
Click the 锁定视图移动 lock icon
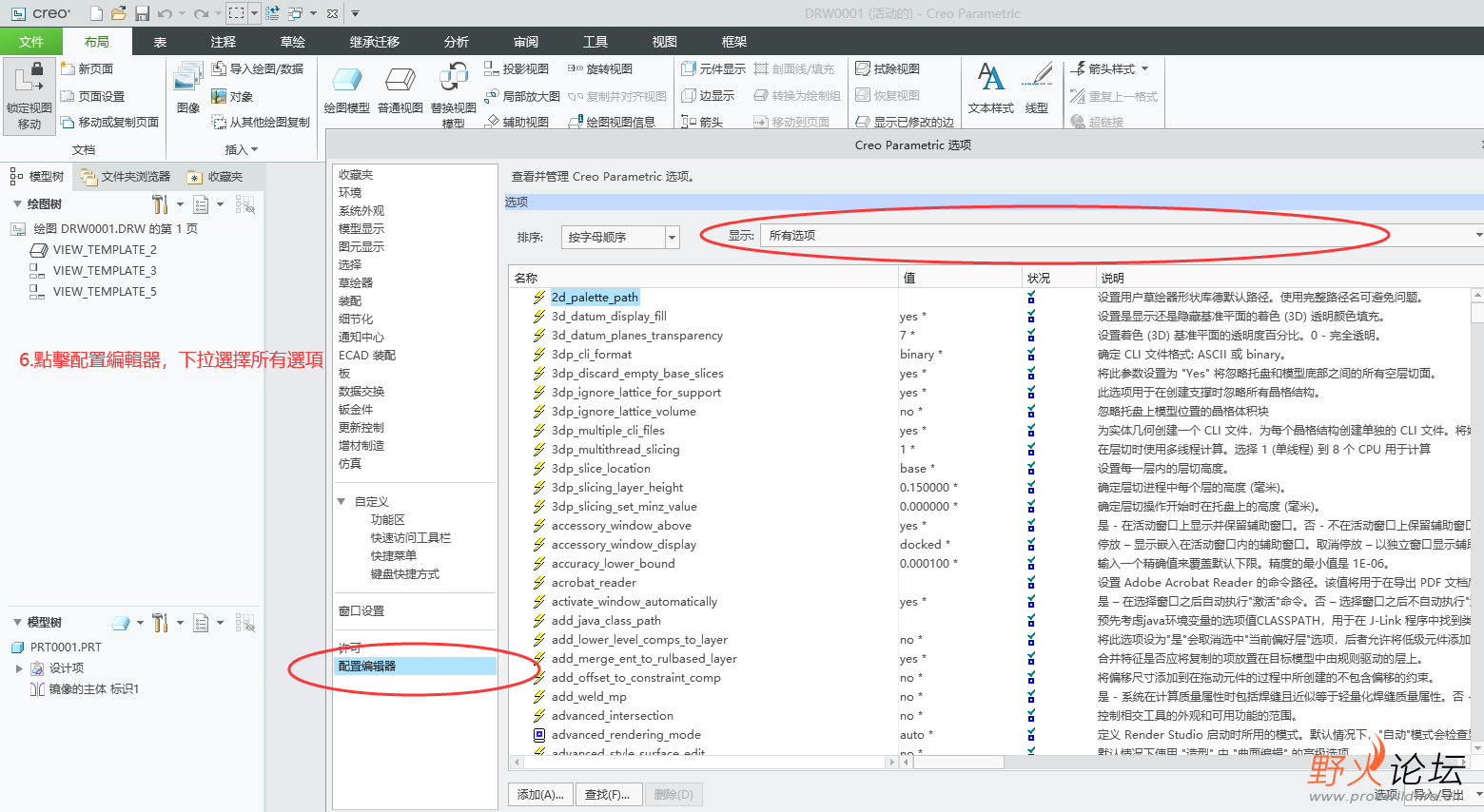29,79
